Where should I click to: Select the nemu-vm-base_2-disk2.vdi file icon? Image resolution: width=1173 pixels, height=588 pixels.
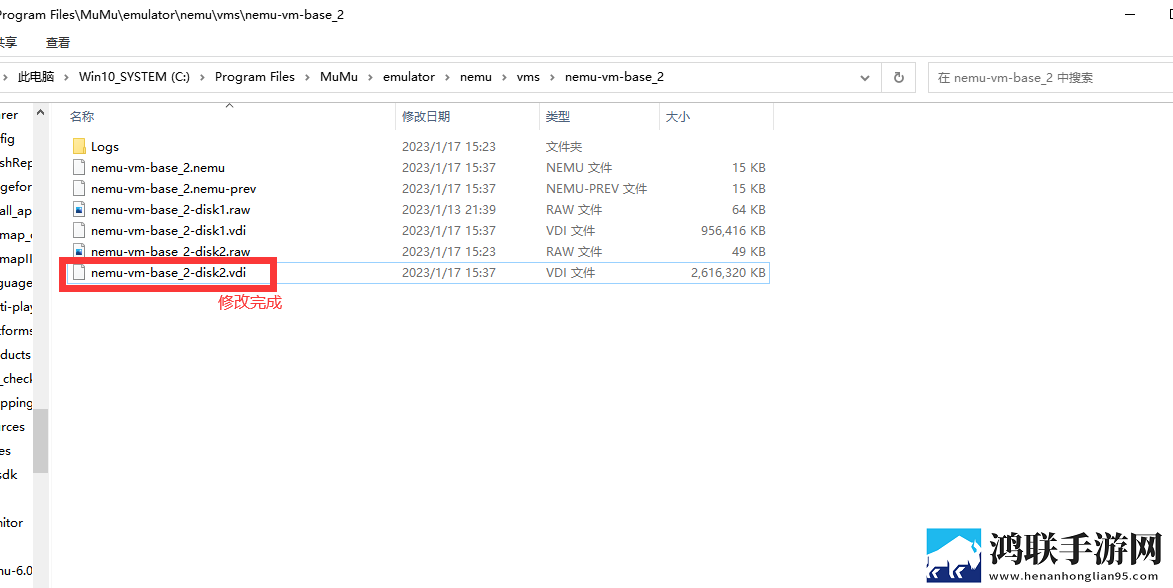79,273
